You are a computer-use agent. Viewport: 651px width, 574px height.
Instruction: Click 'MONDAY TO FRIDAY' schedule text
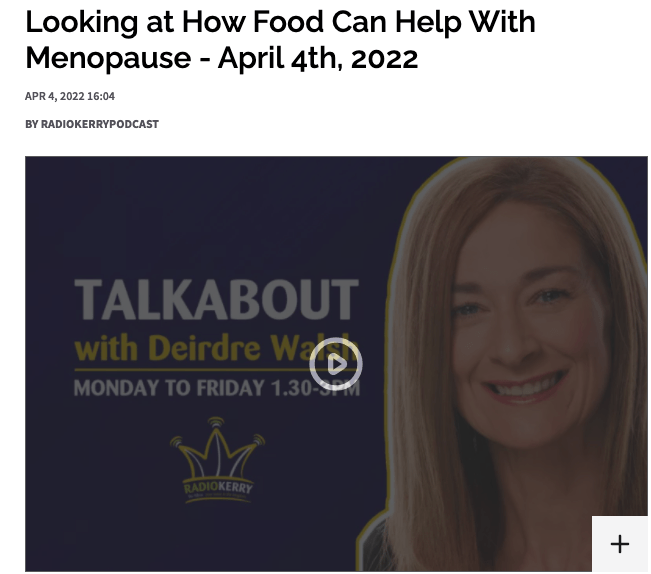click(169, 388)
